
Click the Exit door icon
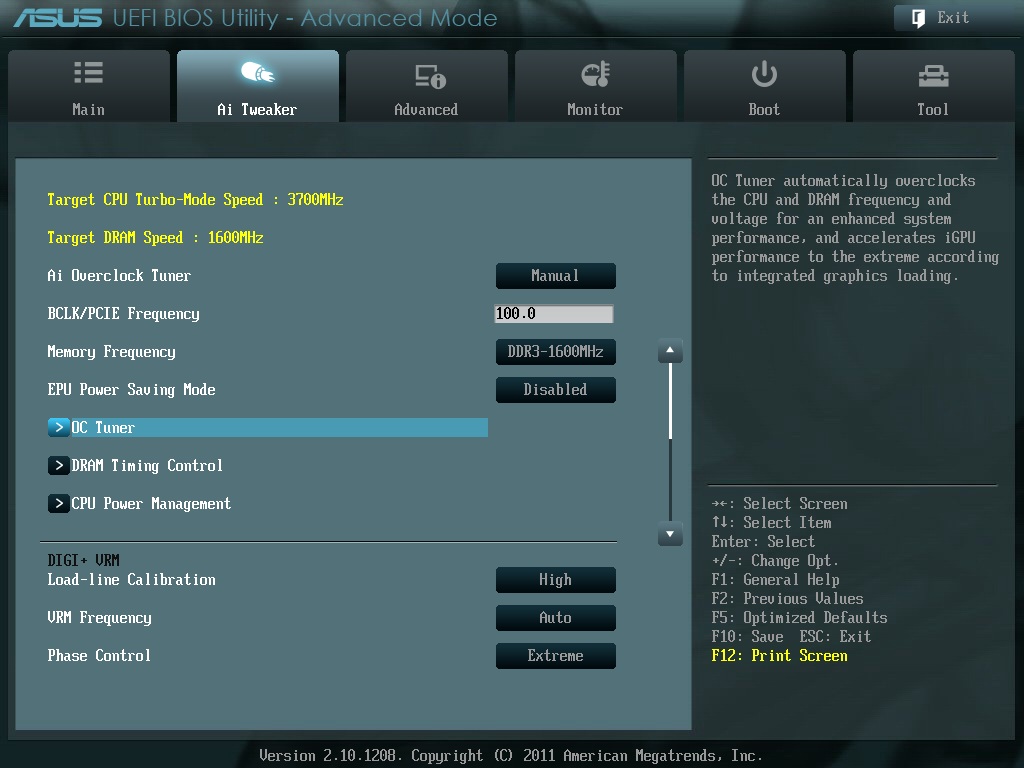[918, 18]
